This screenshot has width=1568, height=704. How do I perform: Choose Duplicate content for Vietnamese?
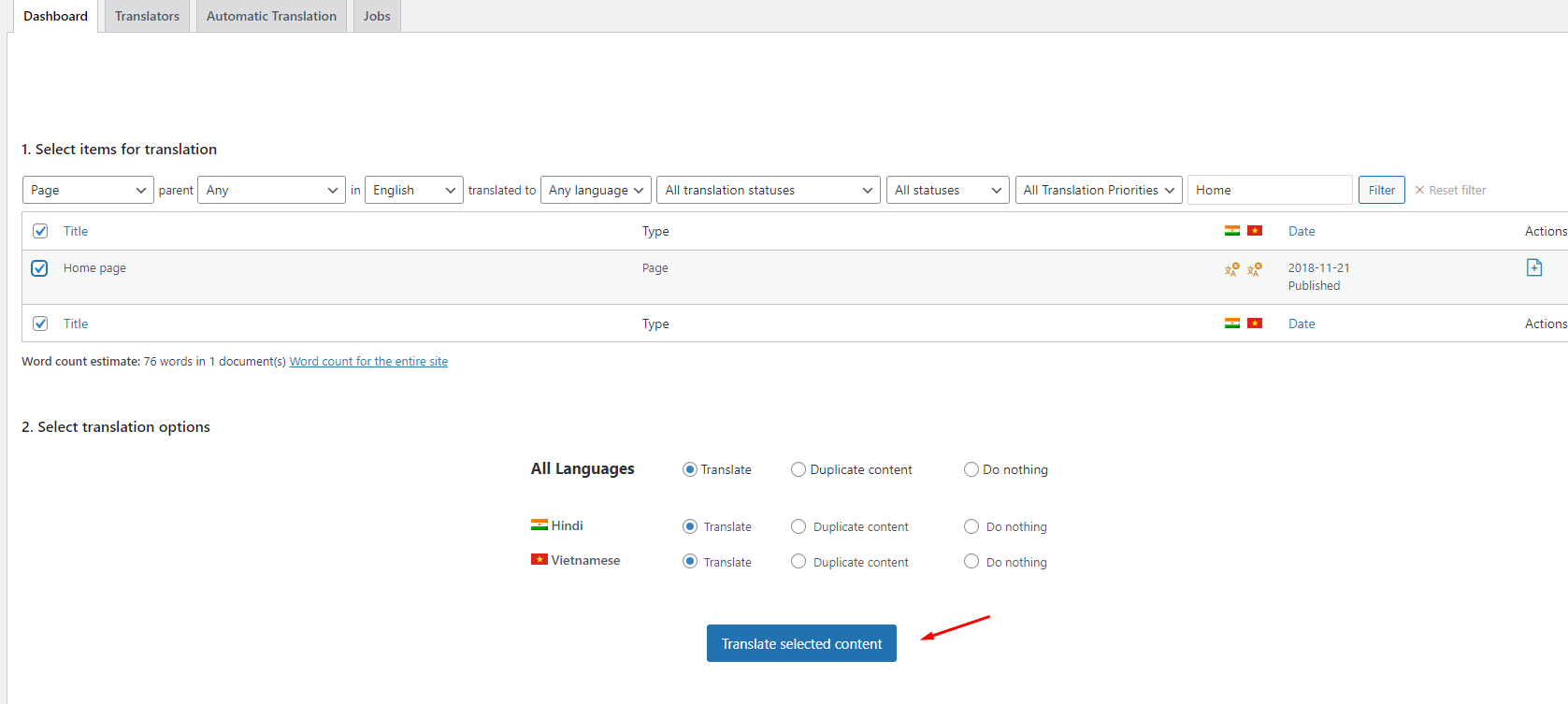pos(798,561)
